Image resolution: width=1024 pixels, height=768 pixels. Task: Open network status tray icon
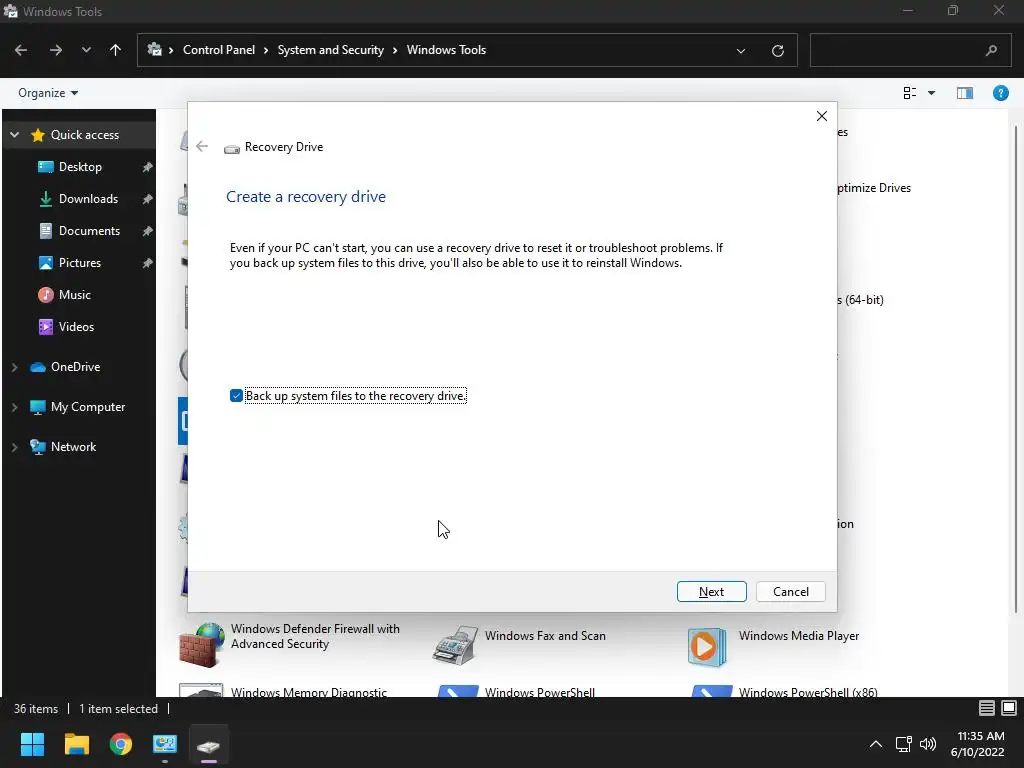click(903, 744)
